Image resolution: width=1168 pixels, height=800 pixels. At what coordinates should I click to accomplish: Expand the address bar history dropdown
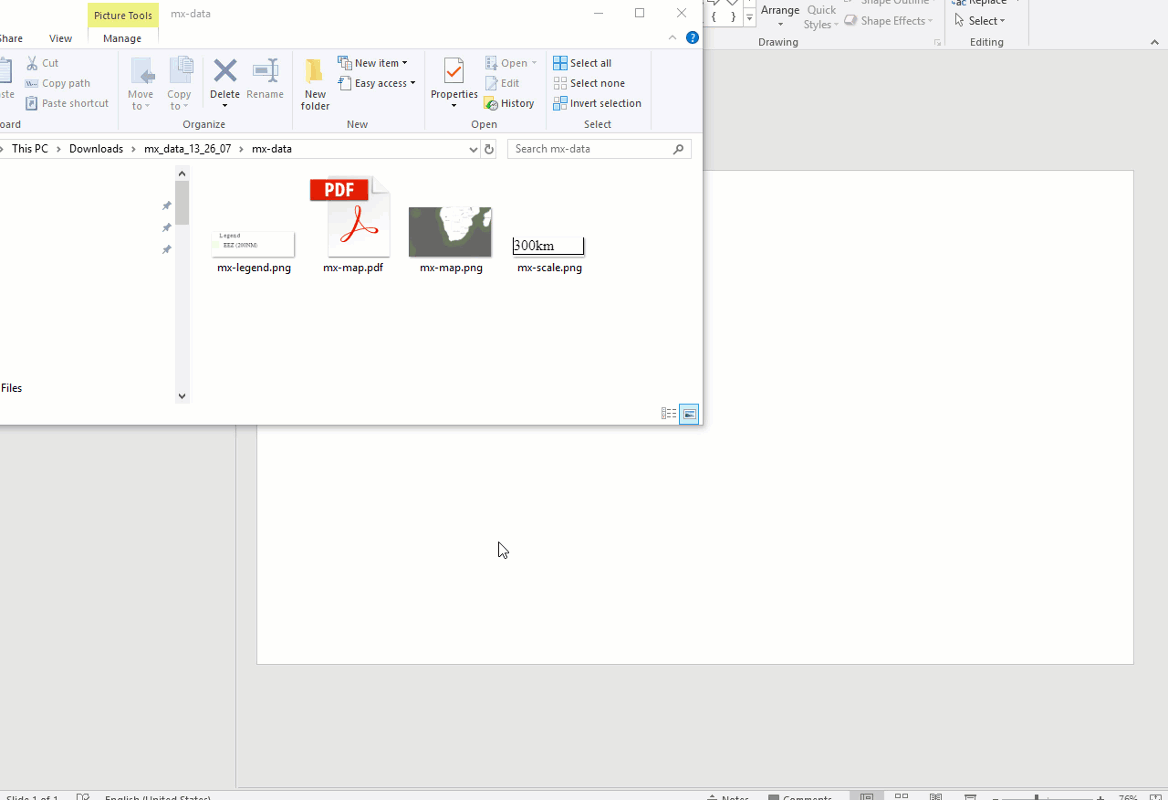pyautogui.click(x=473, y=150)
